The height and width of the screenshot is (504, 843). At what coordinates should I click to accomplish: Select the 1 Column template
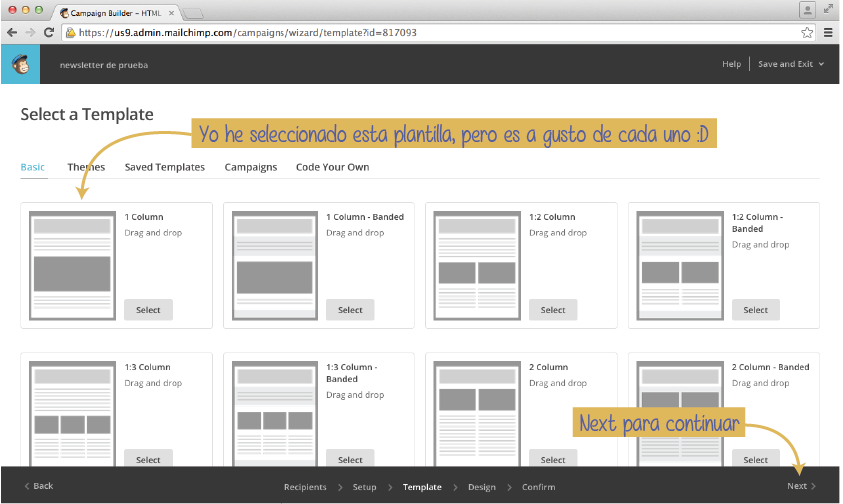pyautogui.click(x=148, y=310)
